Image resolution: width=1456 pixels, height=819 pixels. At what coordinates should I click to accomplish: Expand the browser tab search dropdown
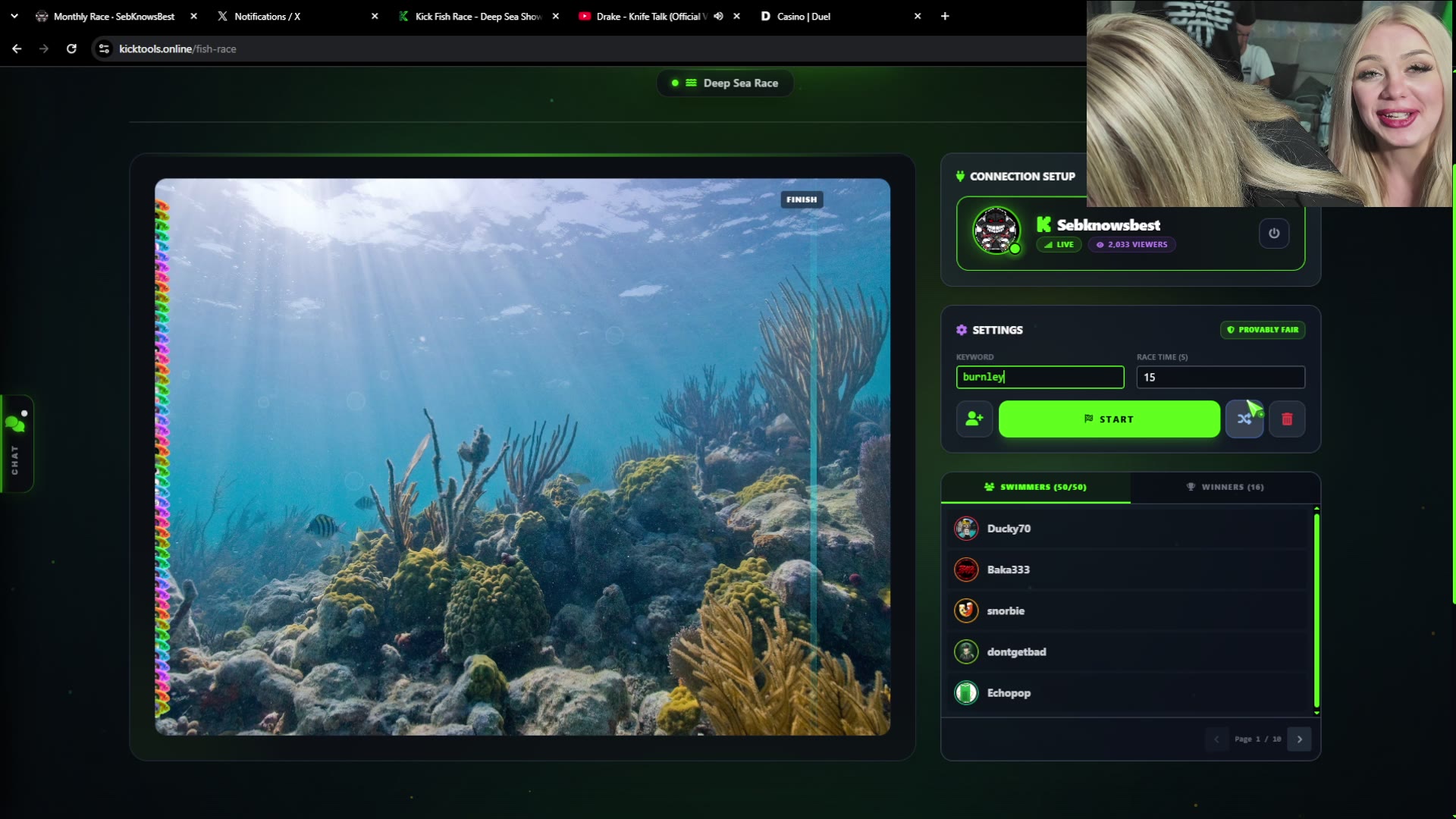14,16
